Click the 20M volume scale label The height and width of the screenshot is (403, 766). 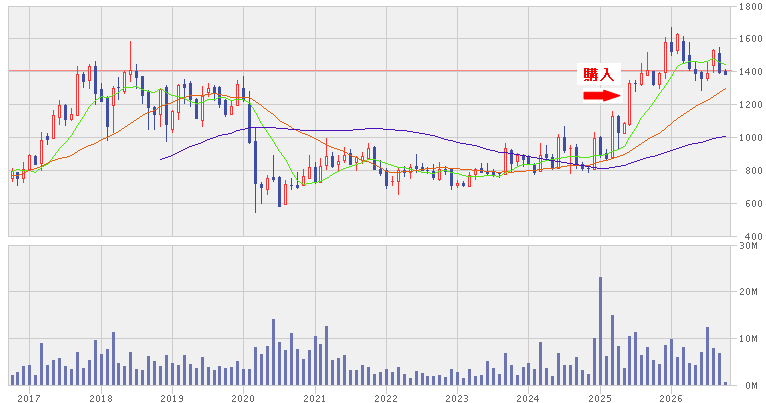[x=749, y=292]
